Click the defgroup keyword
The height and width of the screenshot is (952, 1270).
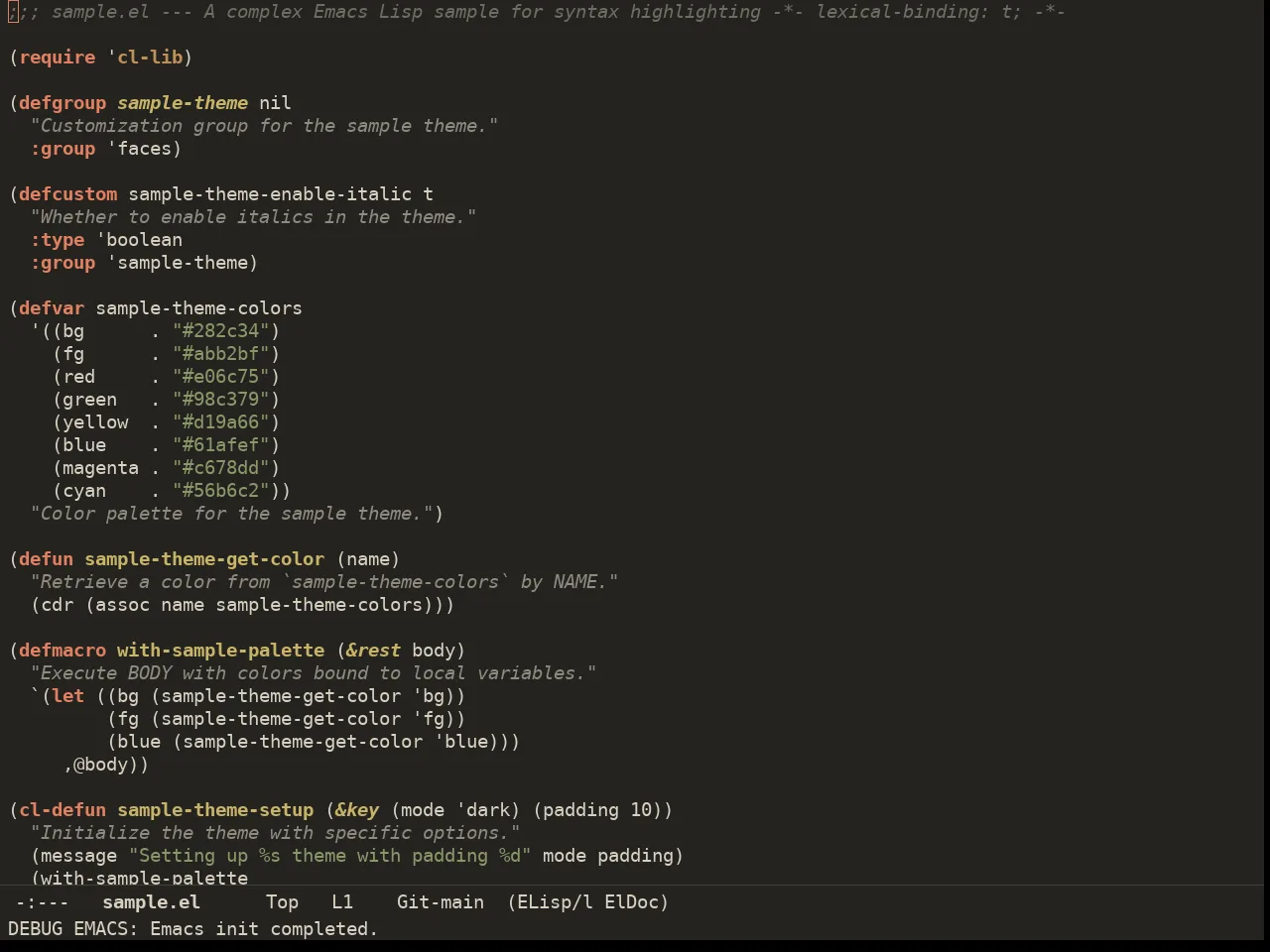click(63, 103)
